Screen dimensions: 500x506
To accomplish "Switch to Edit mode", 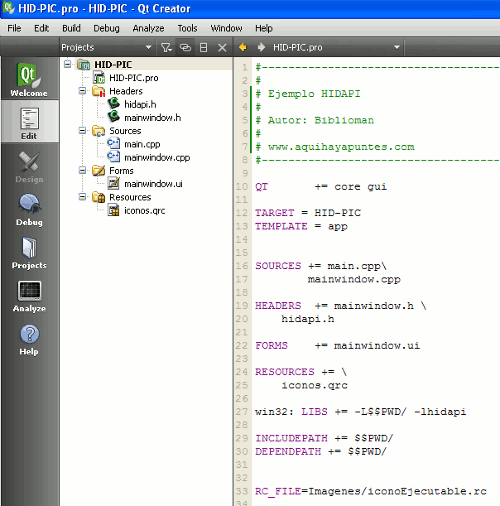I will click(29, 122).
